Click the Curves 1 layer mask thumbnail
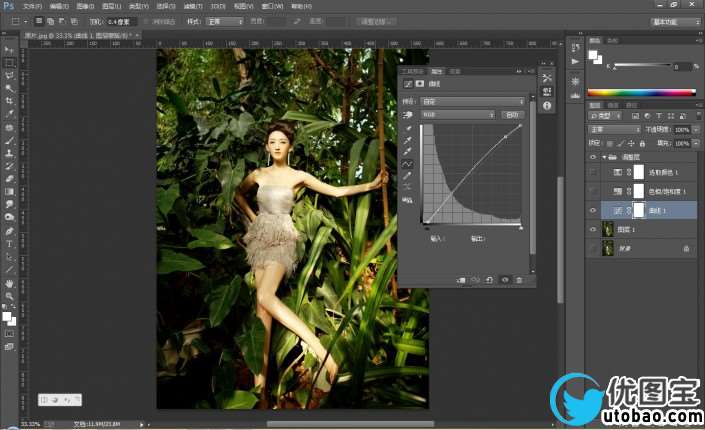 639,211
